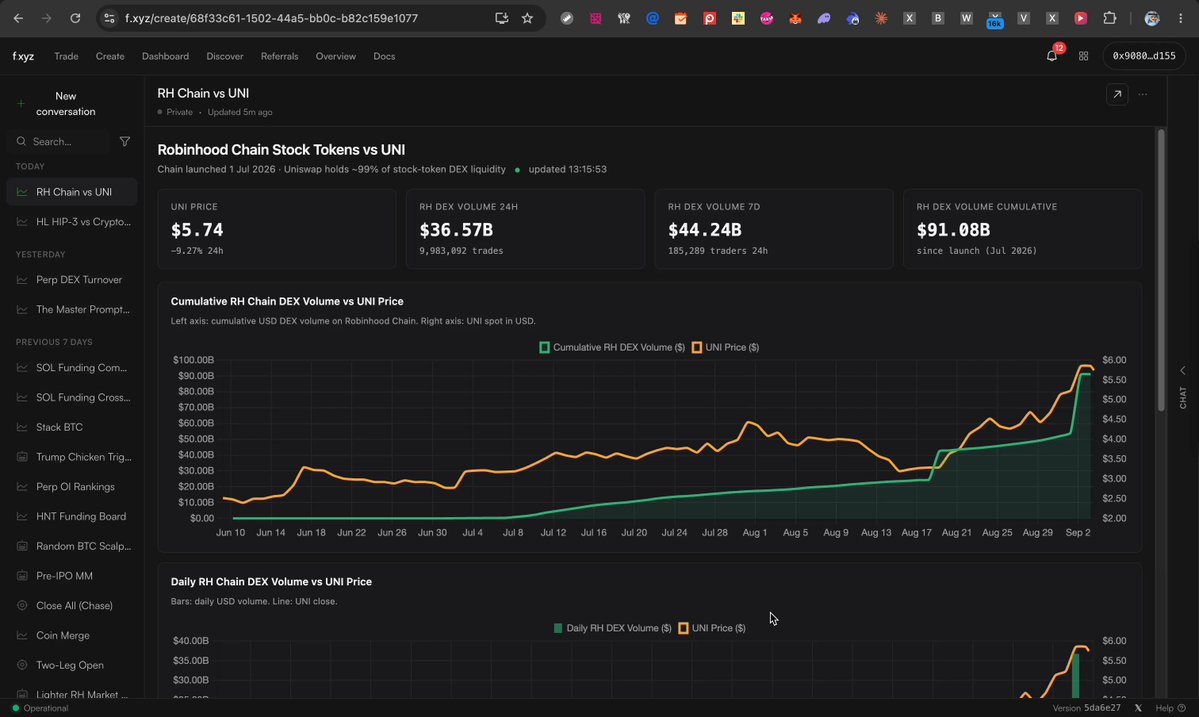Click the install app icon in address bar
Viewport: 1199px width, 717px height.
pos(502,18)
